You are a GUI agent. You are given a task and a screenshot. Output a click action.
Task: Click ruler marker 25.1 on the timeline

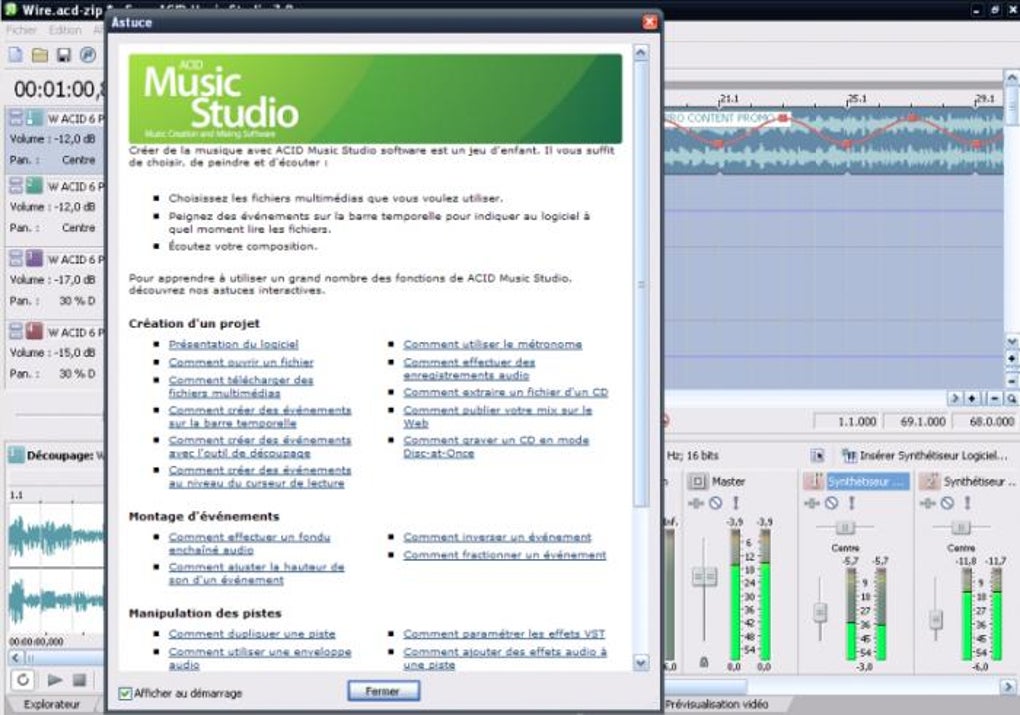point(857,99)
